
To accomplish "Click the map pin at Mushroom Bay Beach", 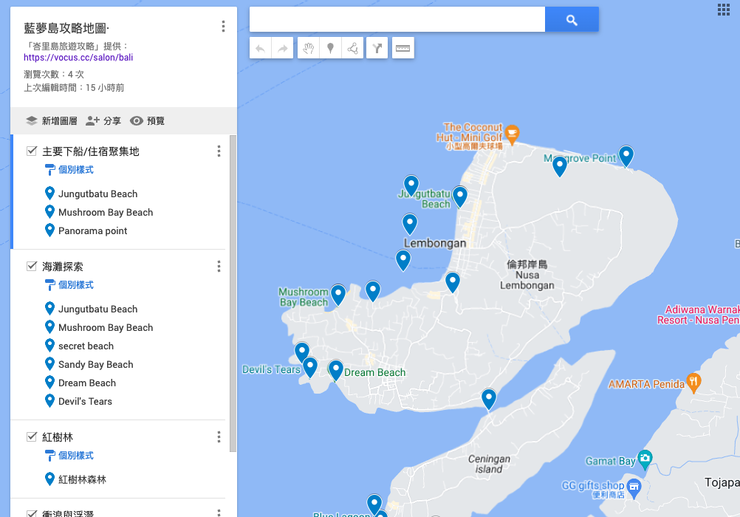I will click(338, 295).
